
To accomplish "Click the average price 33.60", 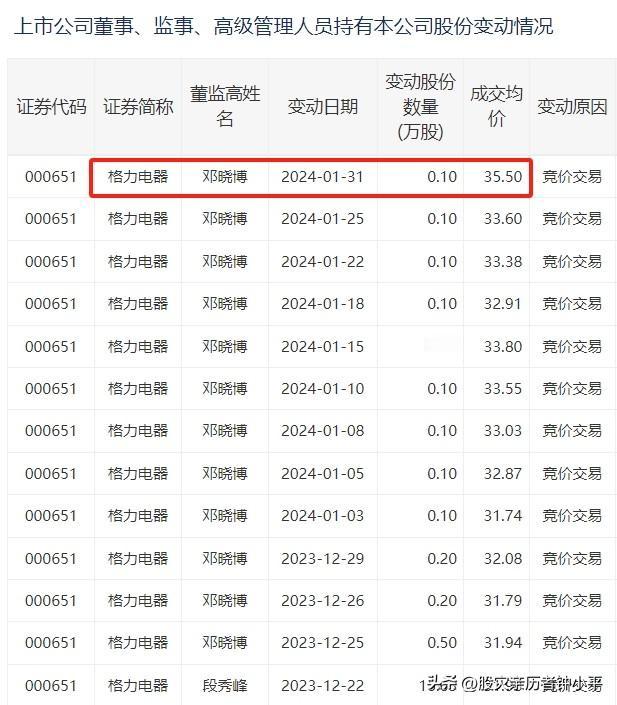I will coord(503,219).
